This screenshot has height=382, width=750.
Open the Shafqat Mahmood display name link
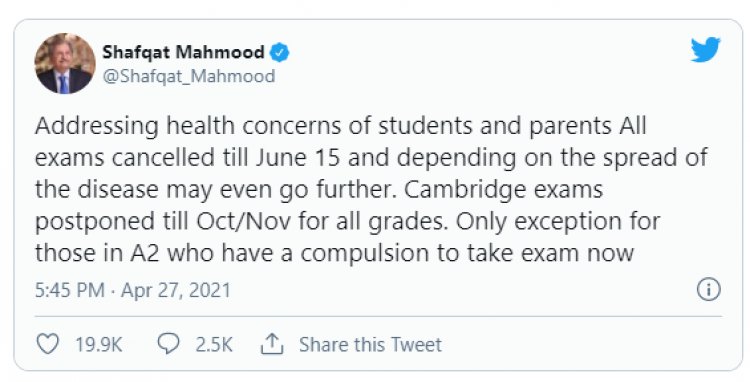183,52
